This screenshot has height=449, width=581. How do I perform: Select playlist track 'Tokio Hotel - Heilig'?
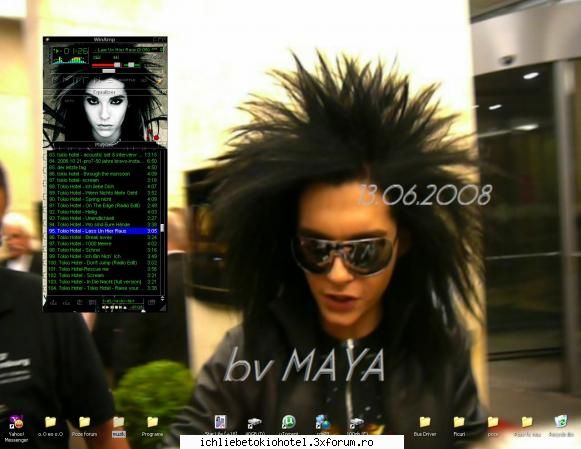(x=103, y=212)
